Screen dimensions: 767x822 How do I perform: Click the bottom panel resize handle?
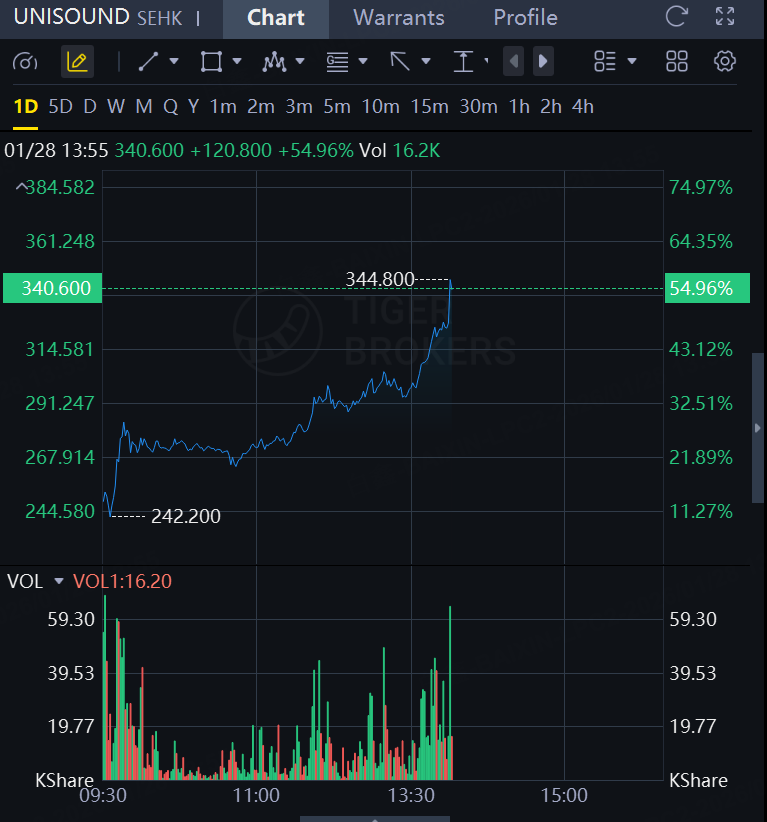click(375, 819)
